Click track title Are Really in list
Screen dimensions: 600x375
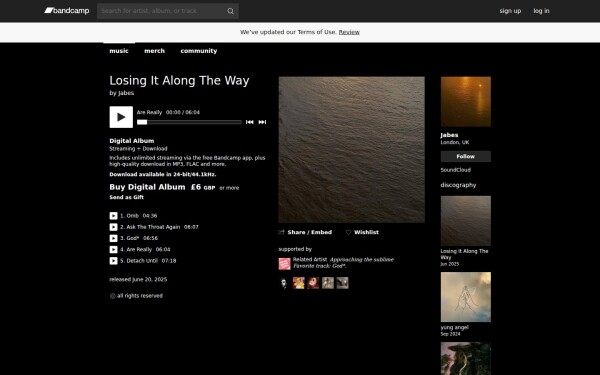[139, 249]
